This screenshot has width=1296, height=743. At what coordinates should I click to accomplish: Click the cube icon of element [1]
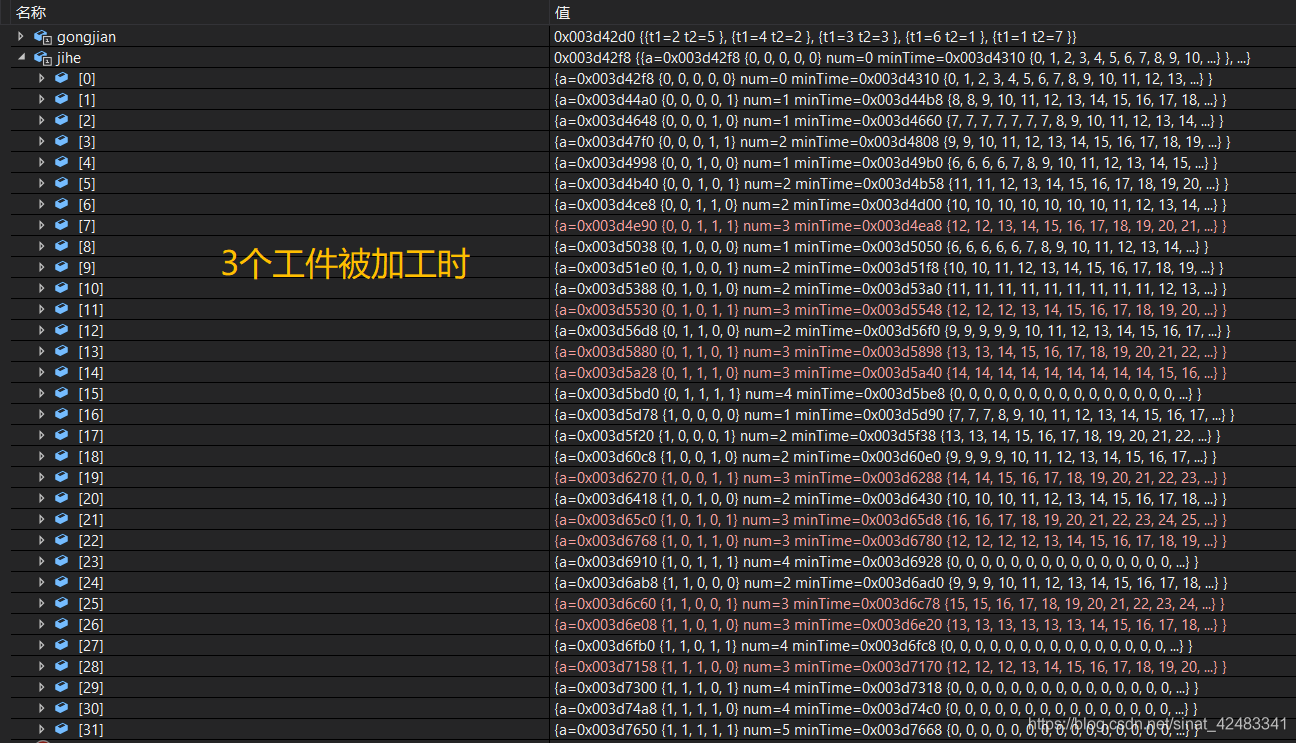(62, 99)
